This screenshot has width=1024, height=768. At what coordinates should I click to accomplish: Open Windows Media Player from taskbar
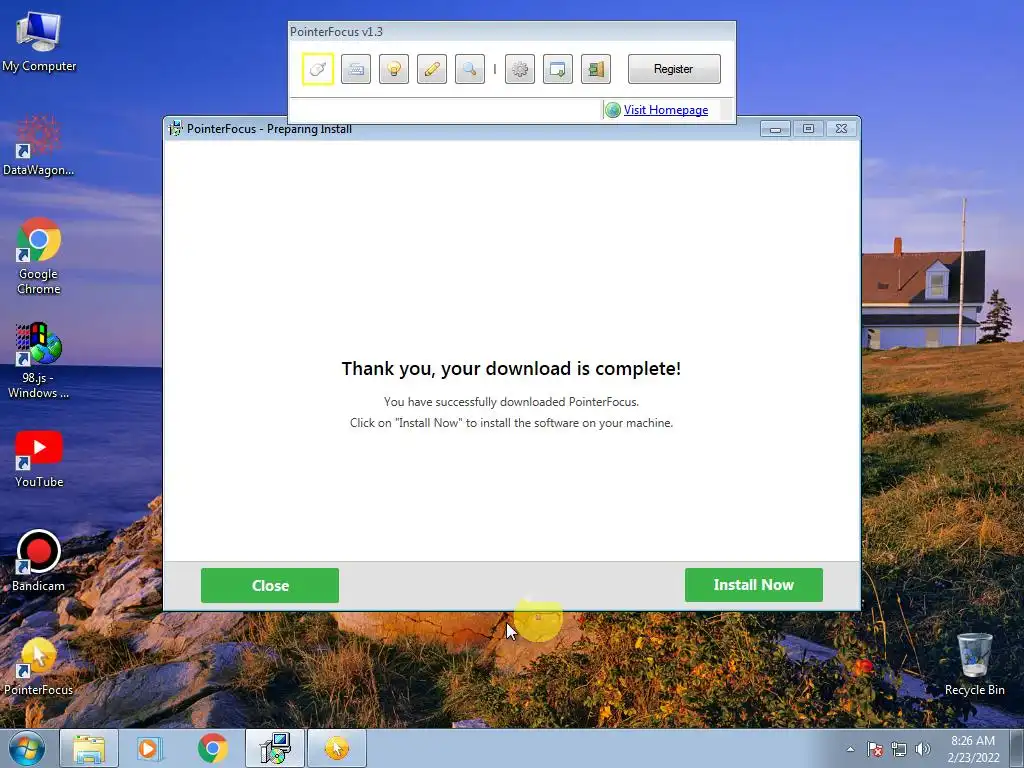[x=149, y=748]
